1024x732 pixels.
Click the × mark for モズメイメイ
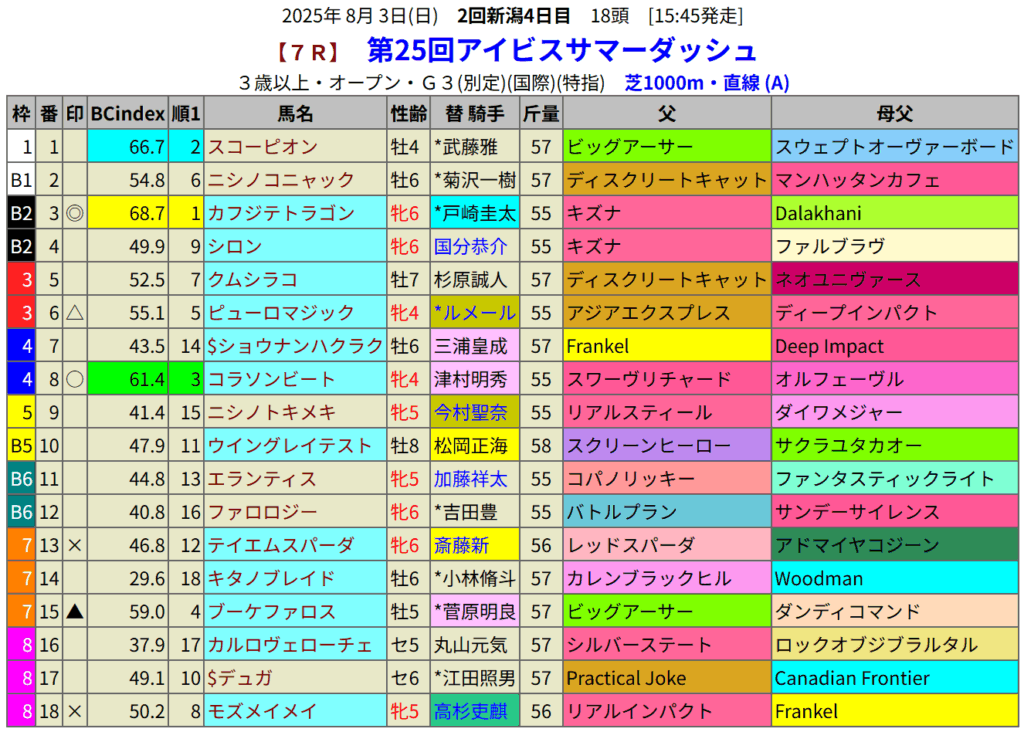(75, 711)
